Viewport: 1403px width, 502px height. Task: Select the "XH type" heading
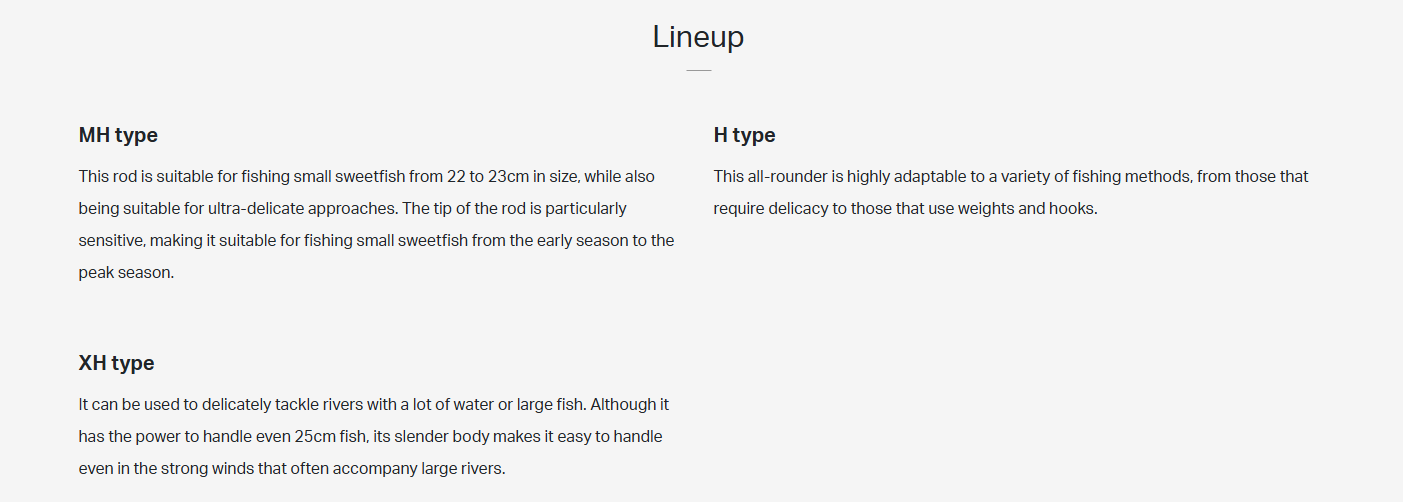pos(116,363)
